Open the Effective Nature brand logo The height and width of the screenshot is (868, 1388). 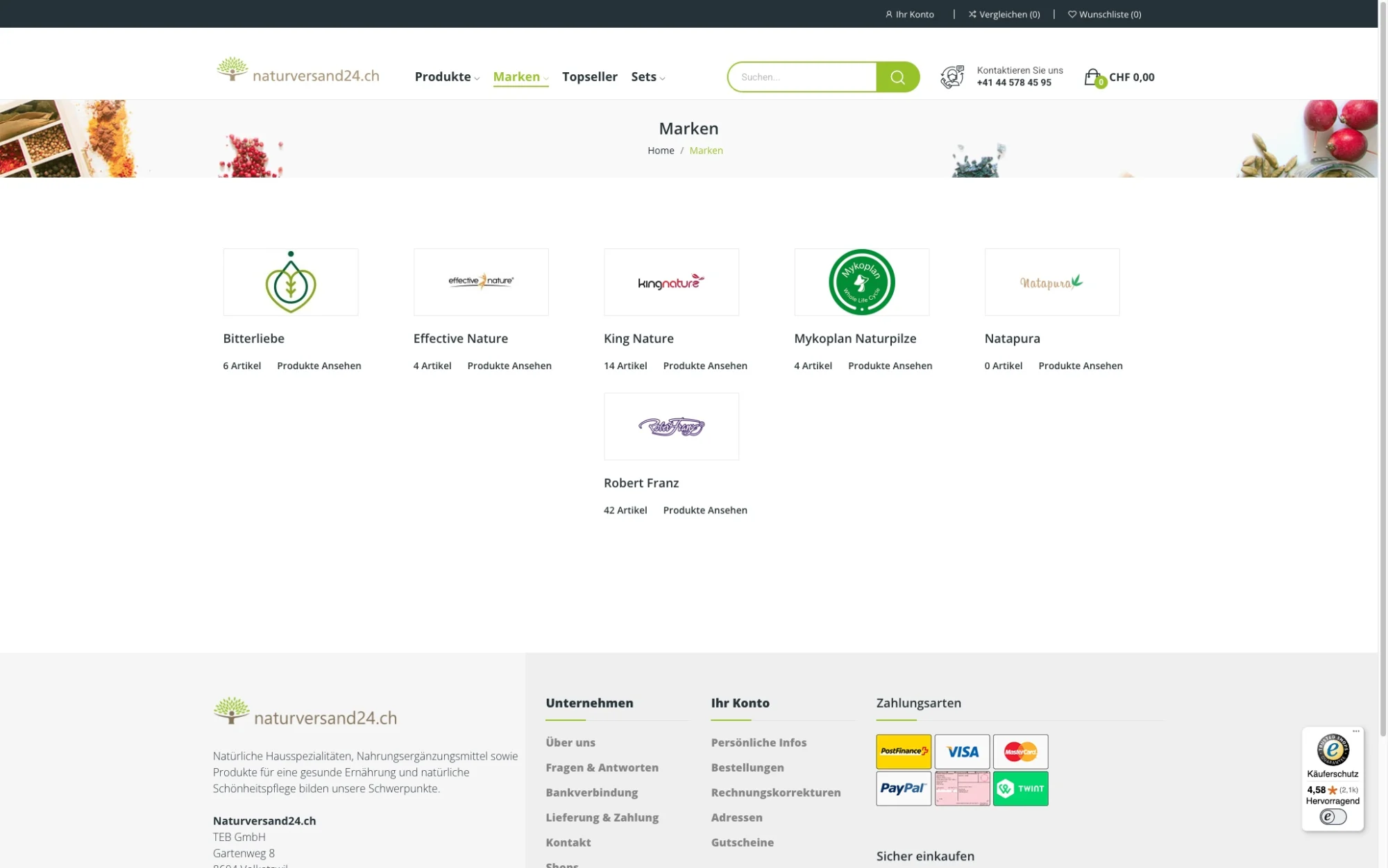(481, 282)
